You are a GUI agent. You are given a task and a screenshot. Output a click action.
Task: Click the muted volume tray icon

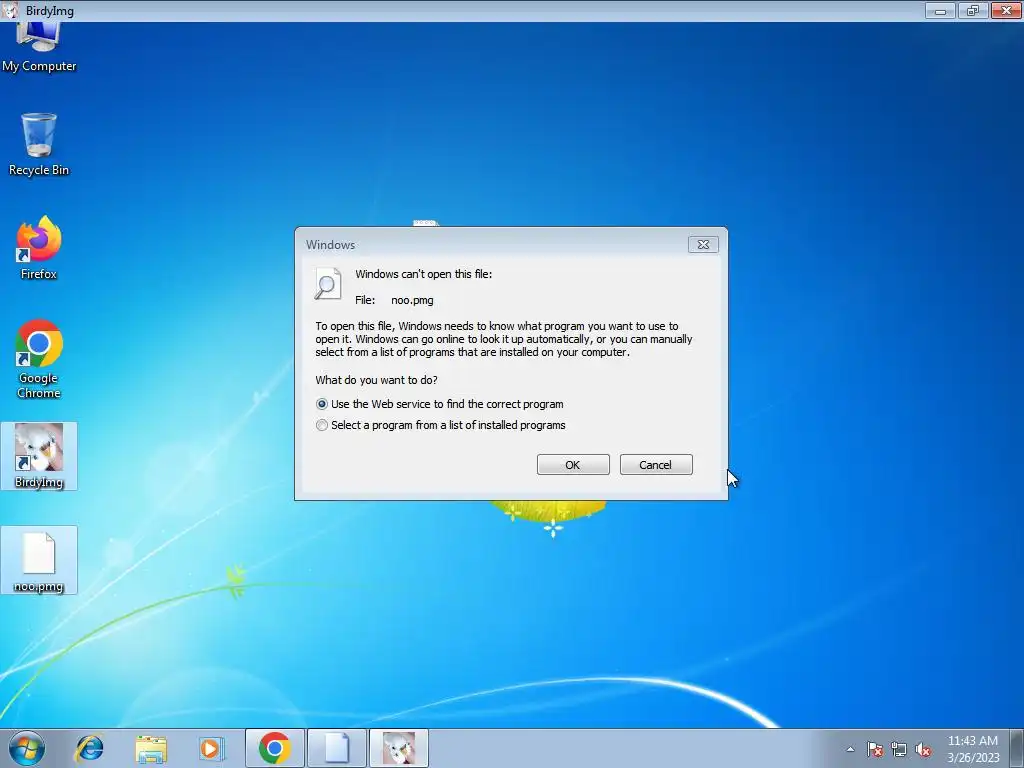click(923, 749)
